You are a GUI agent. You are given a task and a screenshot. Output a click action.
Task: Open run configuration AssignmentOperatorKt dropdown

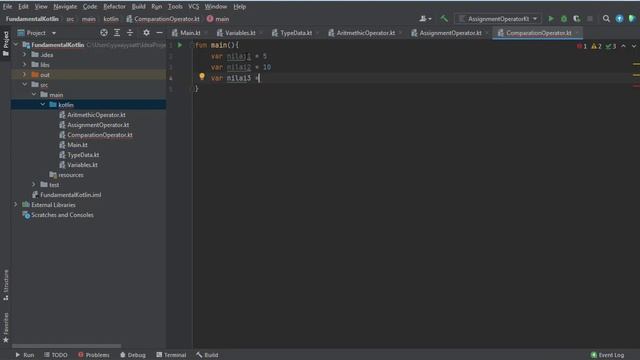pyautogui.click(x=498, y=19)
